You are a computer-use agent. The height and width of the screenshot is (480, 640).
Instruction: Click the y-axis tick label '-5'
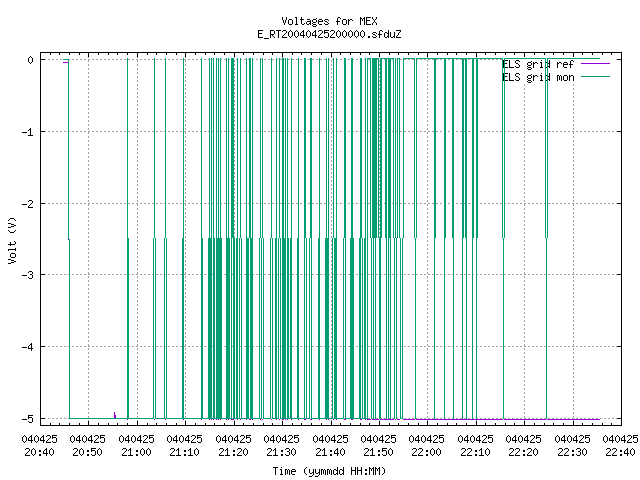tap(28, 419)
